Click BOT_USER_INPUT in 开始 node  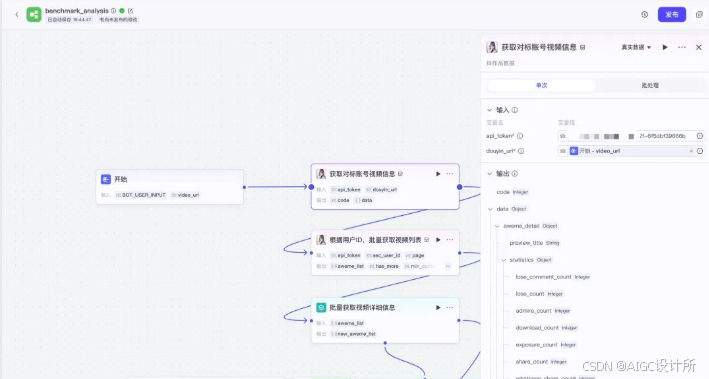[x=141, y=195]
